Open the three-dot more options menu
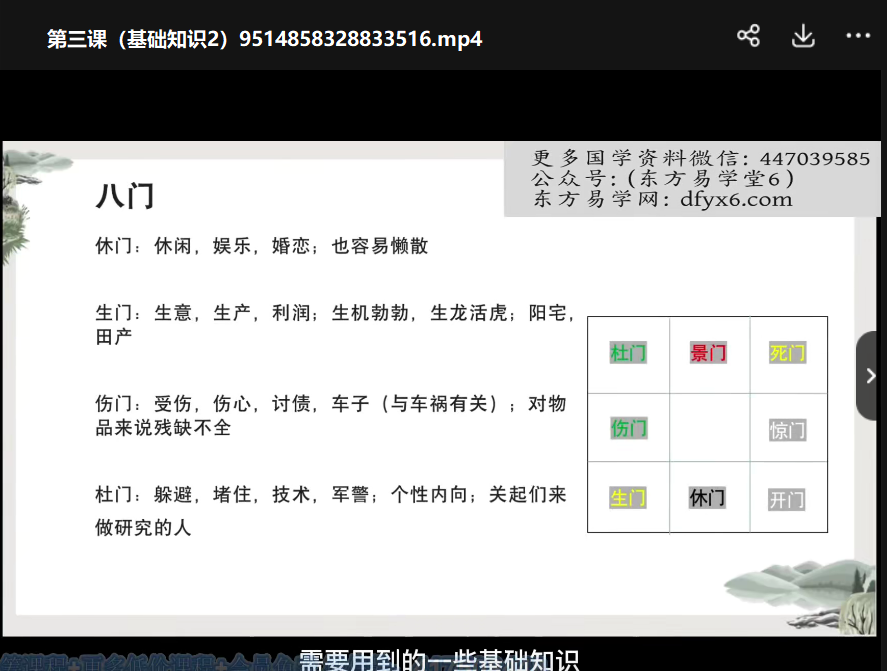This screenshot has height=671, width=887. pos(858,37)
